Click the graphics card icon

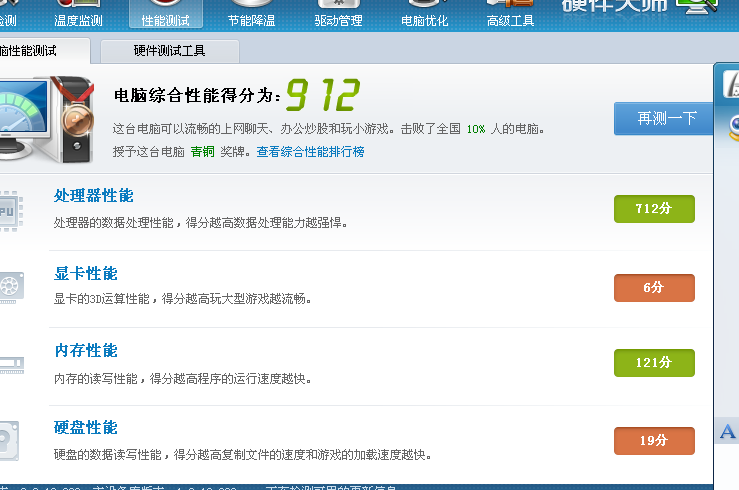10,288
